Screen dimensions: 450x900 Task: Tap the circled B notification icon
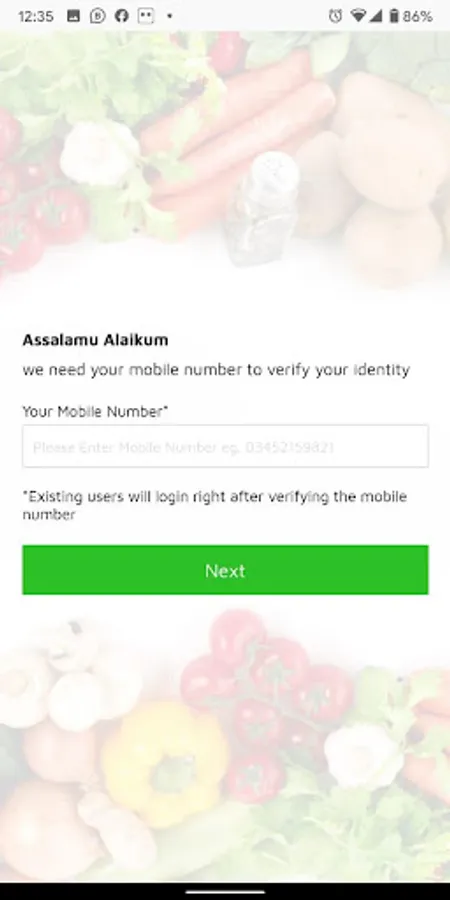(x=98, y=15)
